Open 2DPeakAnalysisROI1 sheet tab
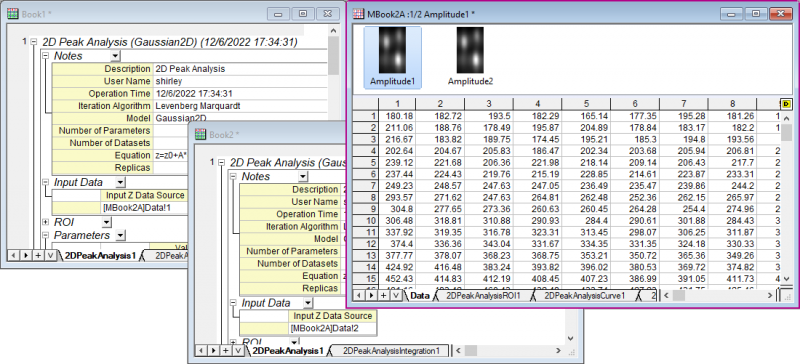The width and height of the screenshot is (800, 364). click(483, 296)
